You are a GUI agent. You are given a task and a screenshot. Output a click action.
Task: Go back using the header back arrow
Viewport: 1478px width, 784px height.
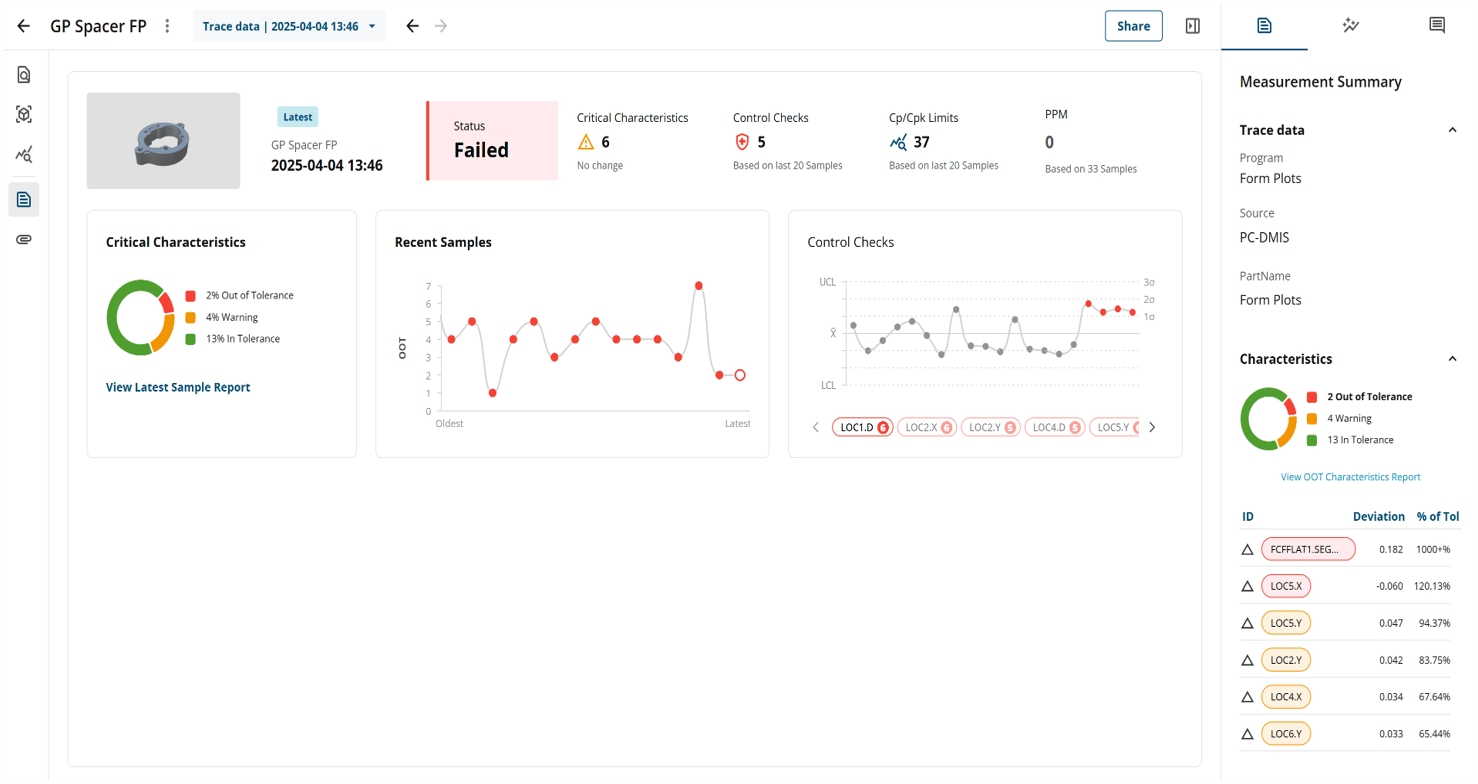pyautogui.click(x=24, y=26)
